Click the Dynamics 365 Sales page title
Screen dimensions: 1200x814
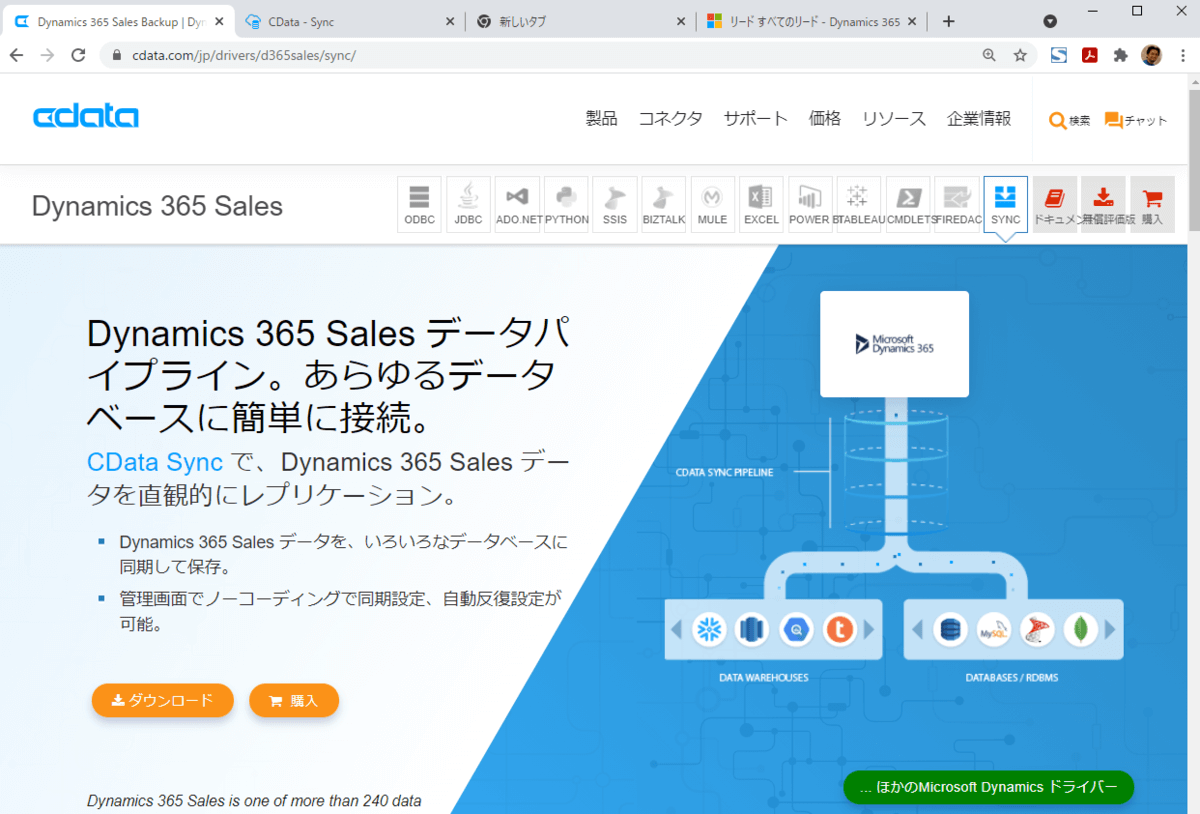coord(157,206)
